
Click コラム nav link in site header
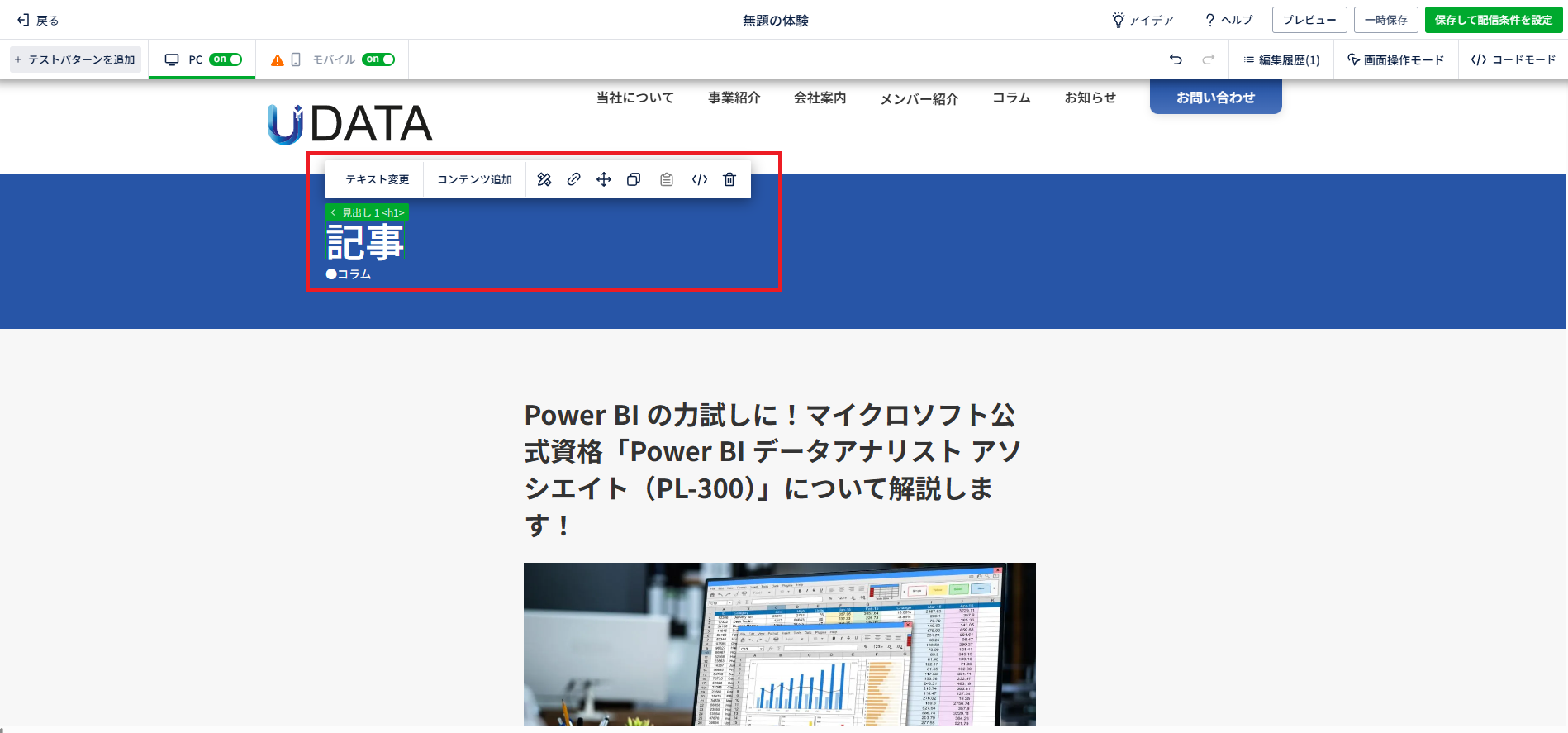tap(1012, 98)
